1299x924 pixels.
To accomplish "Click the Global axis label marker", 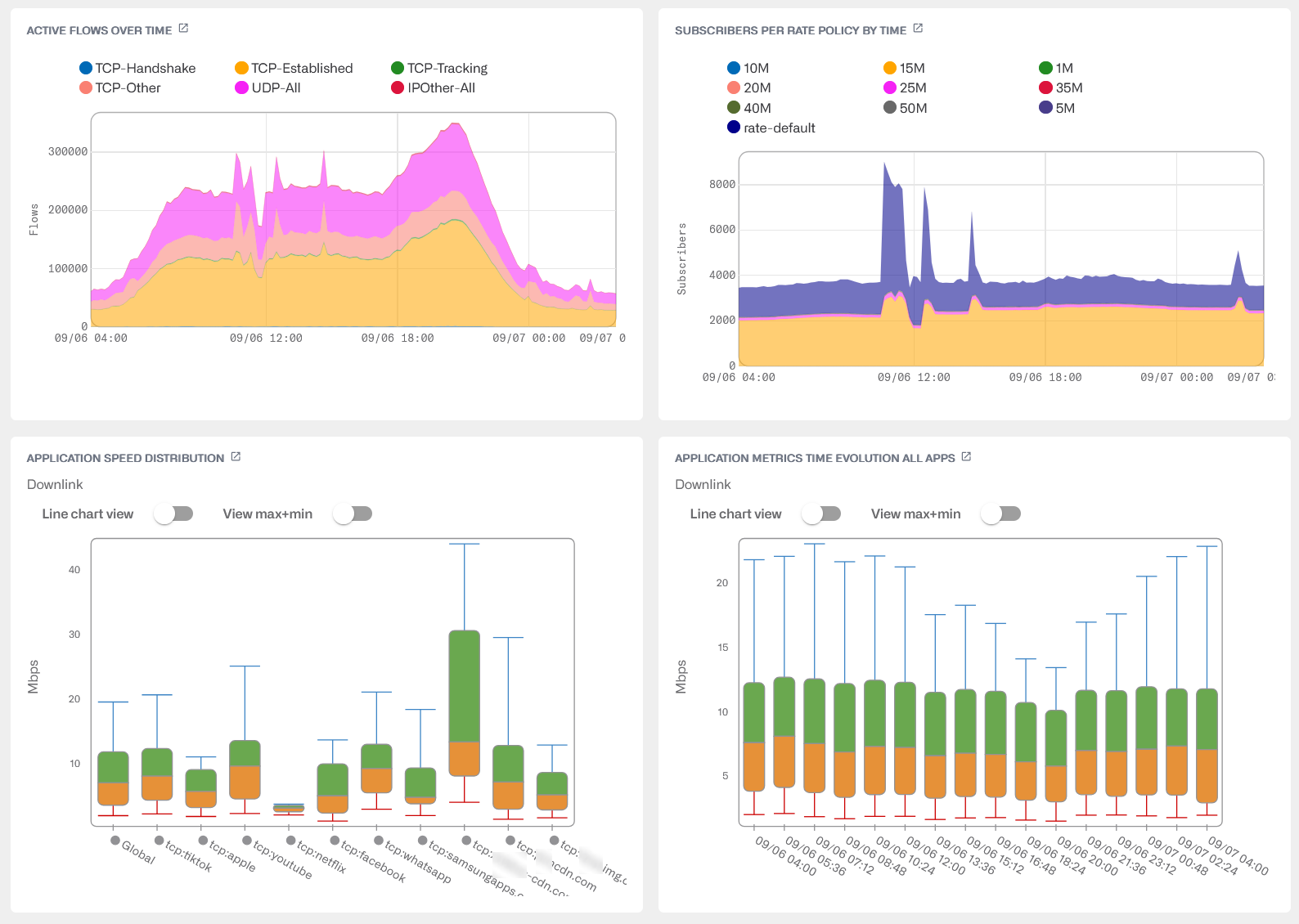I will [x=115, y=840].
